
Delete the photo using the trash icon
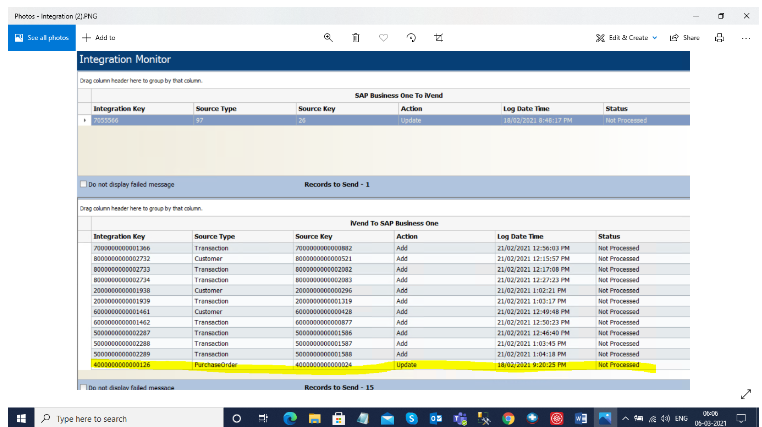pos(356,38)
